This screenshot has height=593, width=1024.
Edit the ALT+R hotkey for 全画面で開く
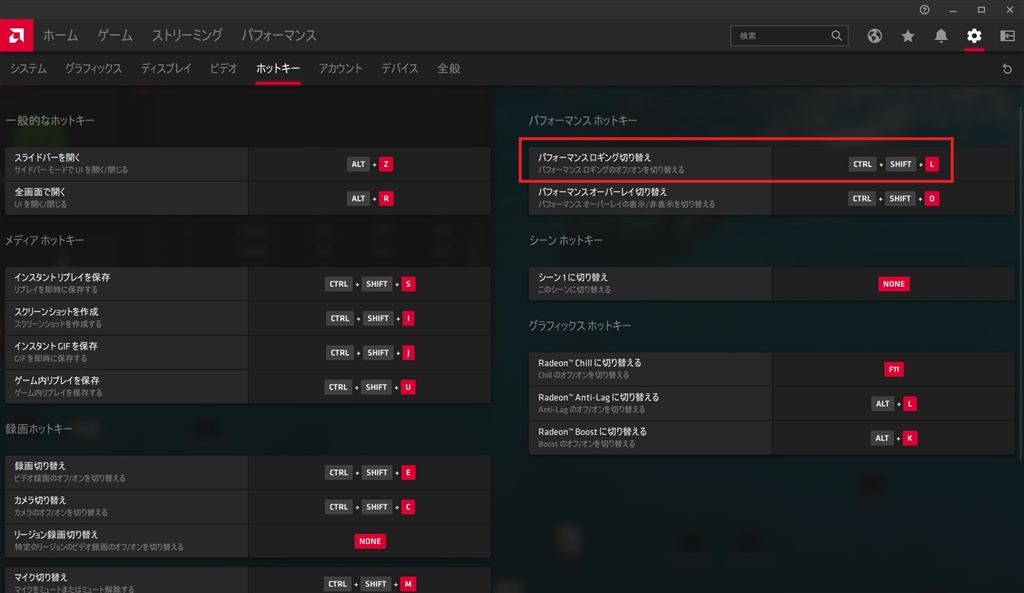pyautogui.click(x=370, y=199)
